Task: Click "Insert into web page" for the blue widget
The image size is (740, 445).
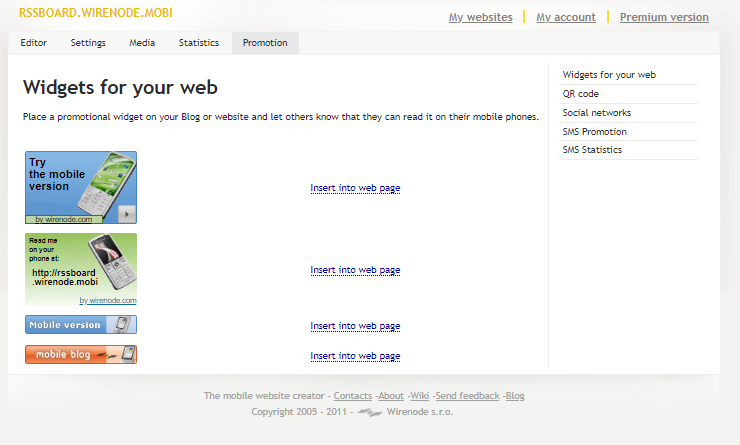Action: pyautogui.click(x=355, y=188)
